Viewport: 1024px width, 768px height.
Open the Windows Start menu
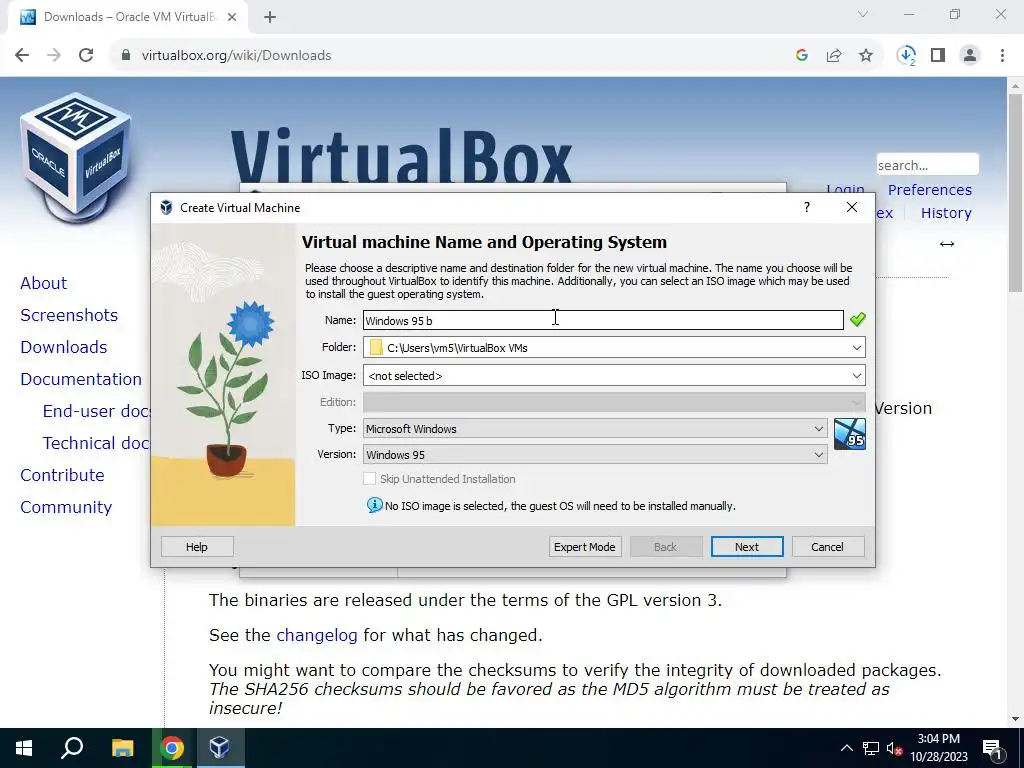click(x=24, y=748)
